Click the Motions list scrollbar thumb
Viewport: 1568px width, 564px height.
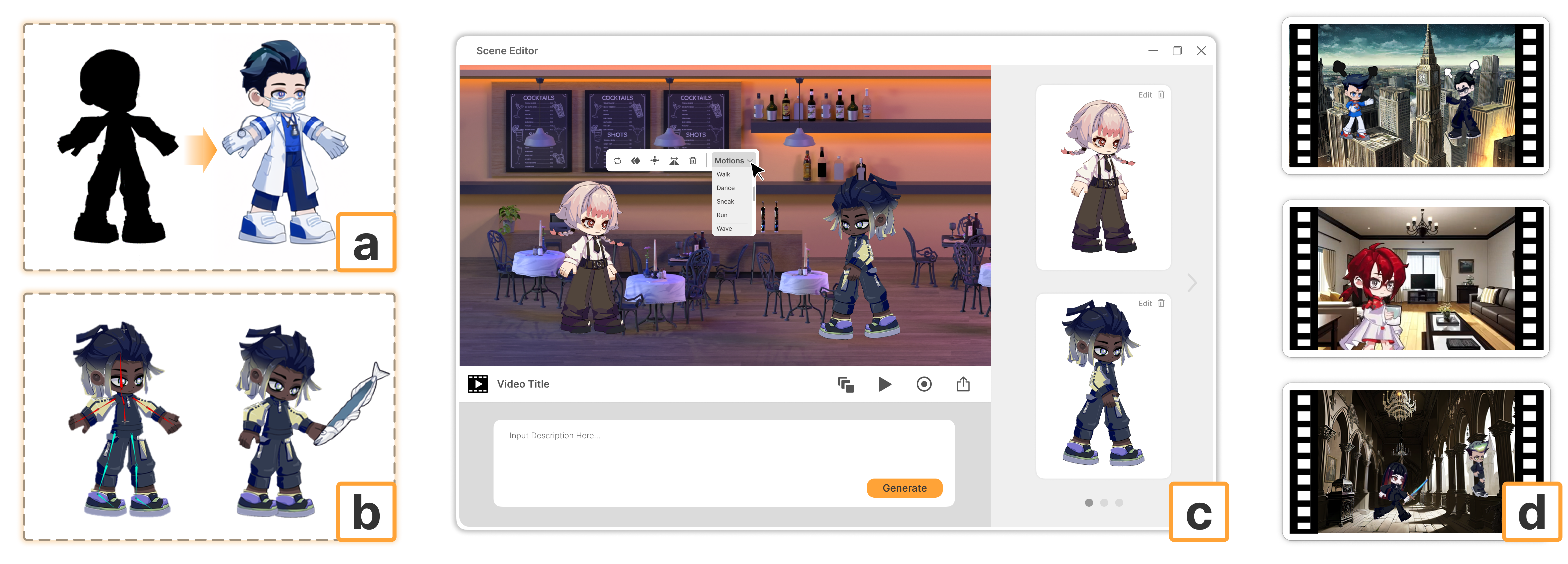(x=754, y=194)
